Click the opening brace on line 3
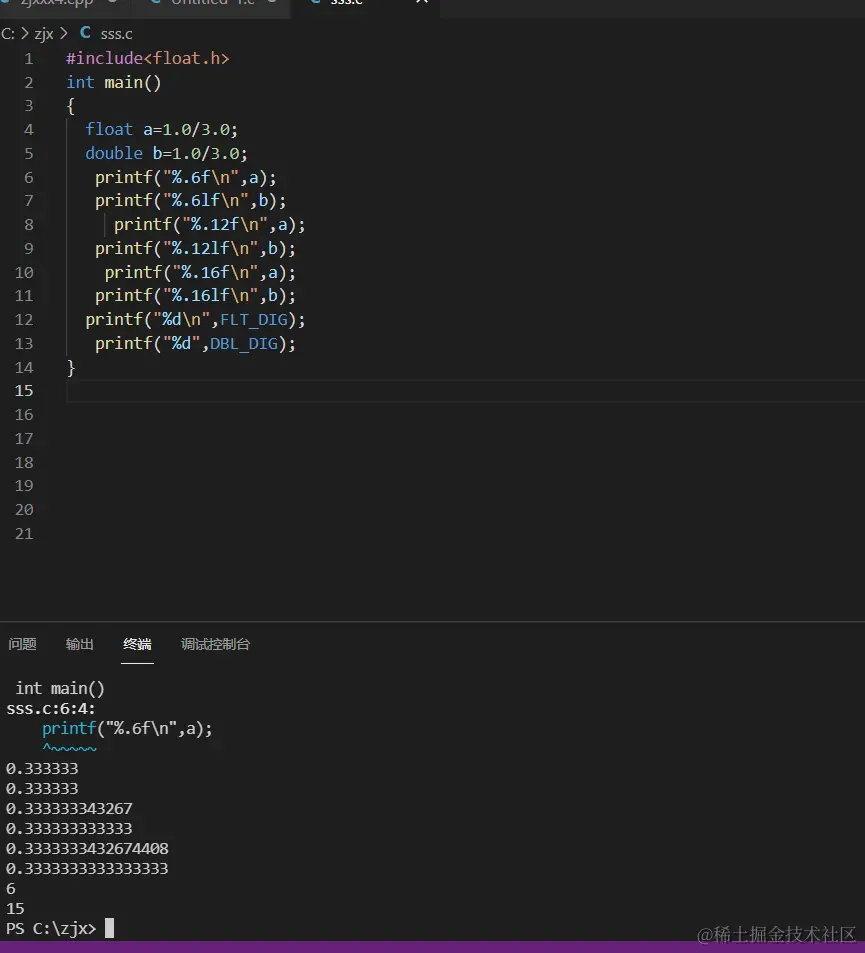 (x=71, y=106)
